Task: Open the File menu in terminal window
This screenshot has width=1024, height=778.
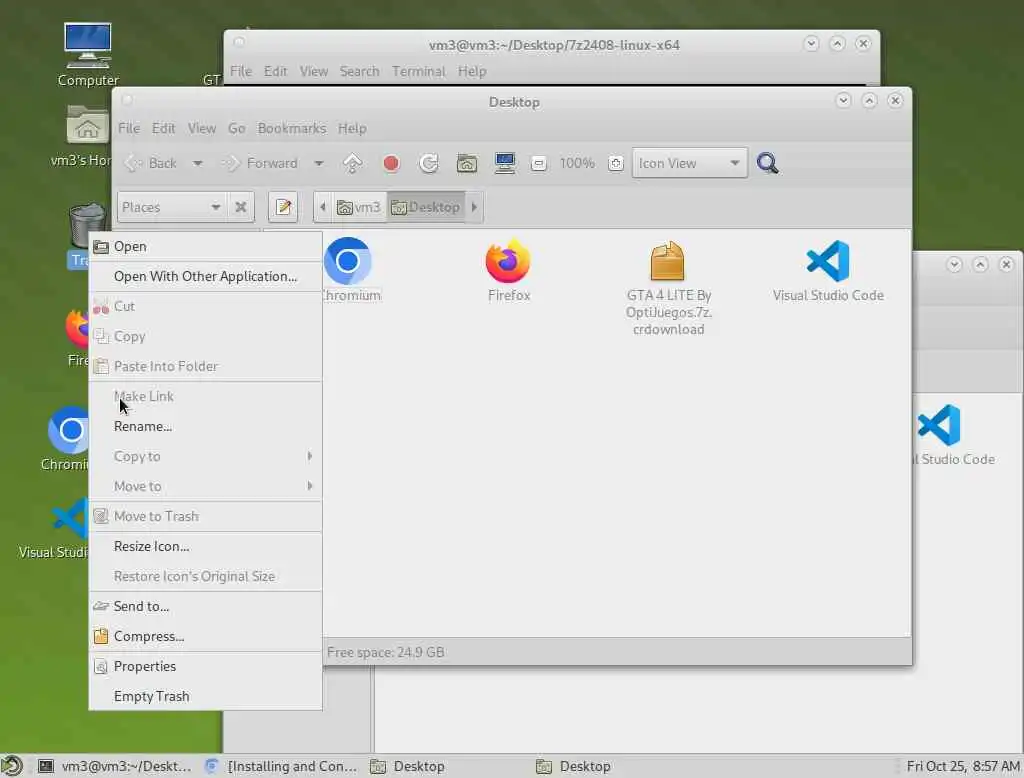Action: click(240, 71)
